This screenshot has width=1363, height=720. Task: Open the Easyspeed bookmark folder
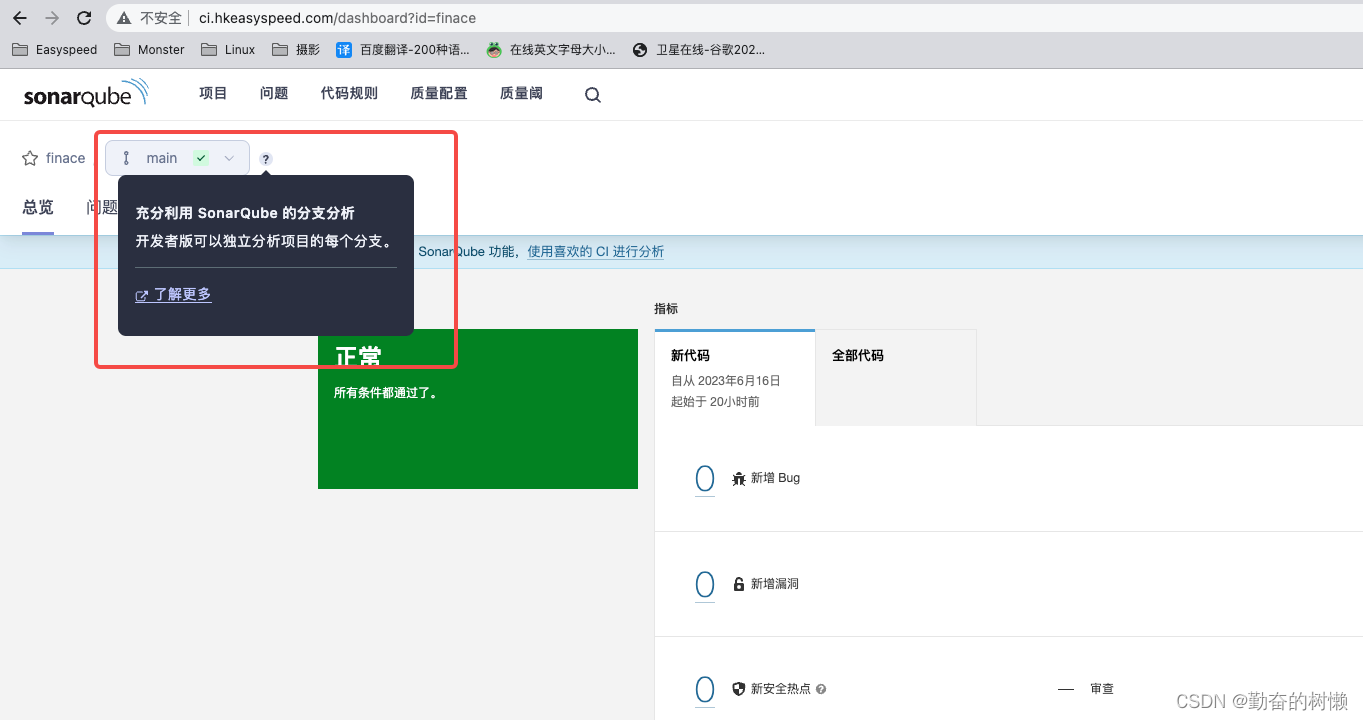pos(56,49)
